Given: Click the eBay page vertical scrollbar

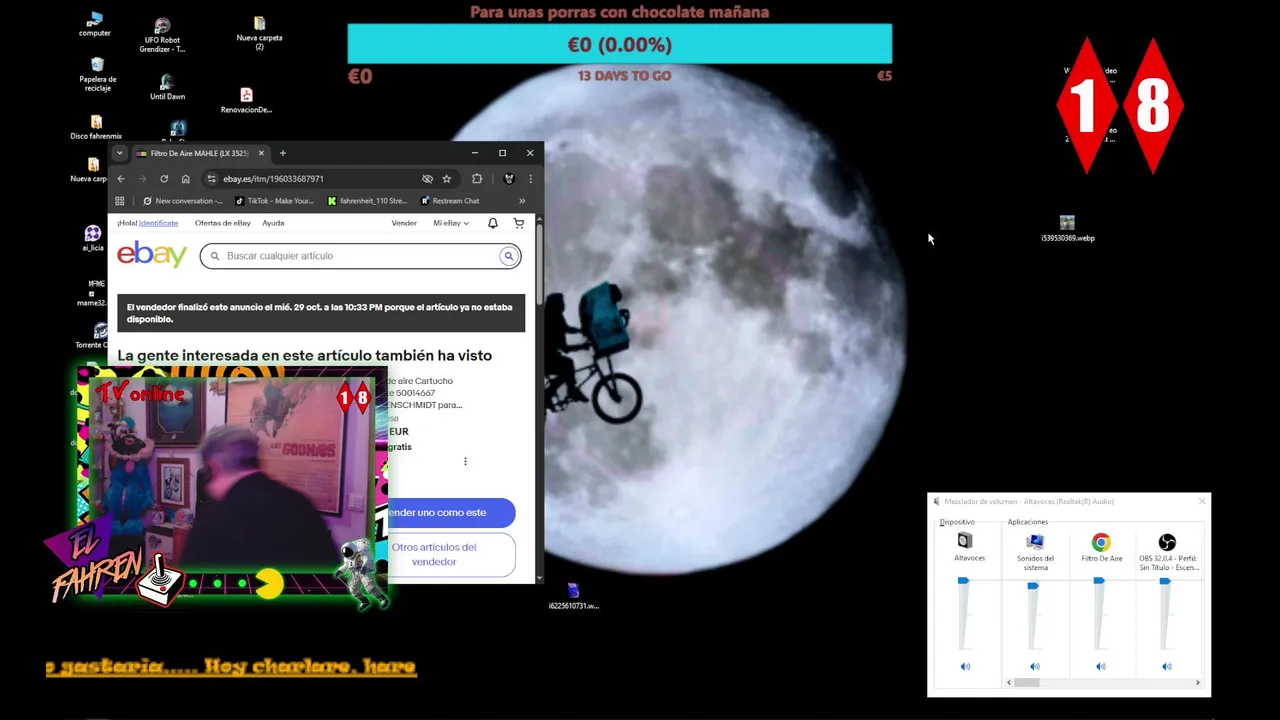Looking at the screenshot, I should pos(539,266).
